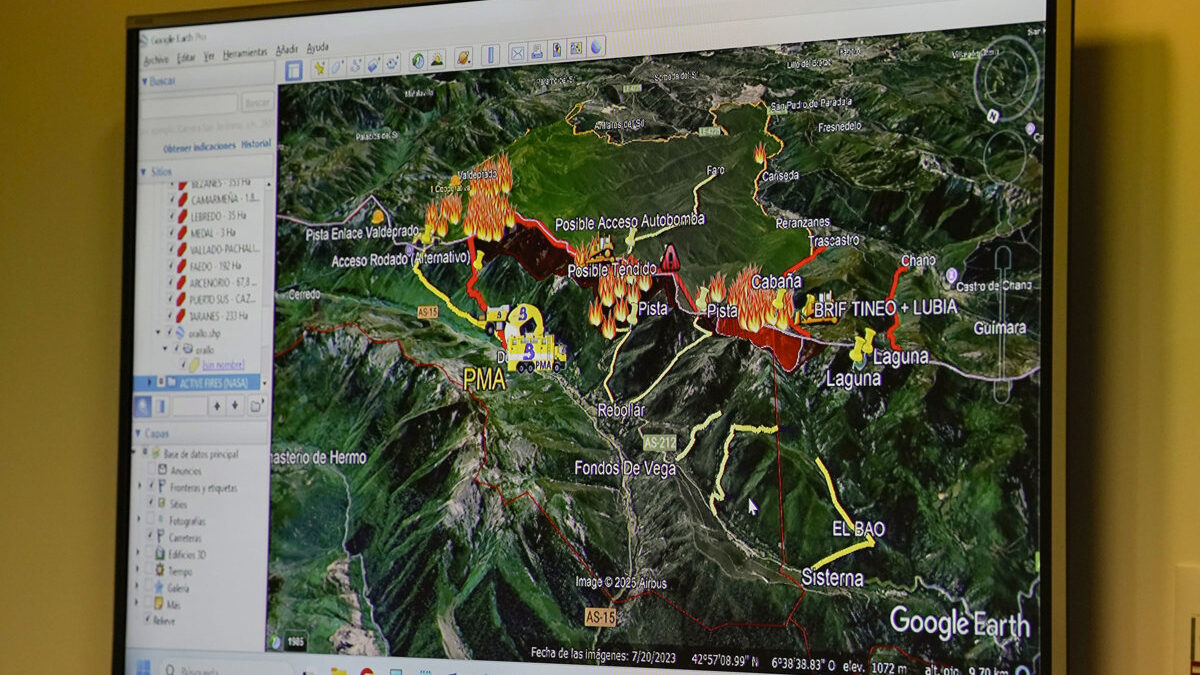The height and width of the screenshot is (675, 1200).
Task: Uncheck the LEBREDO - 35 Ha checkbox
Action: (x=171, y=215)
